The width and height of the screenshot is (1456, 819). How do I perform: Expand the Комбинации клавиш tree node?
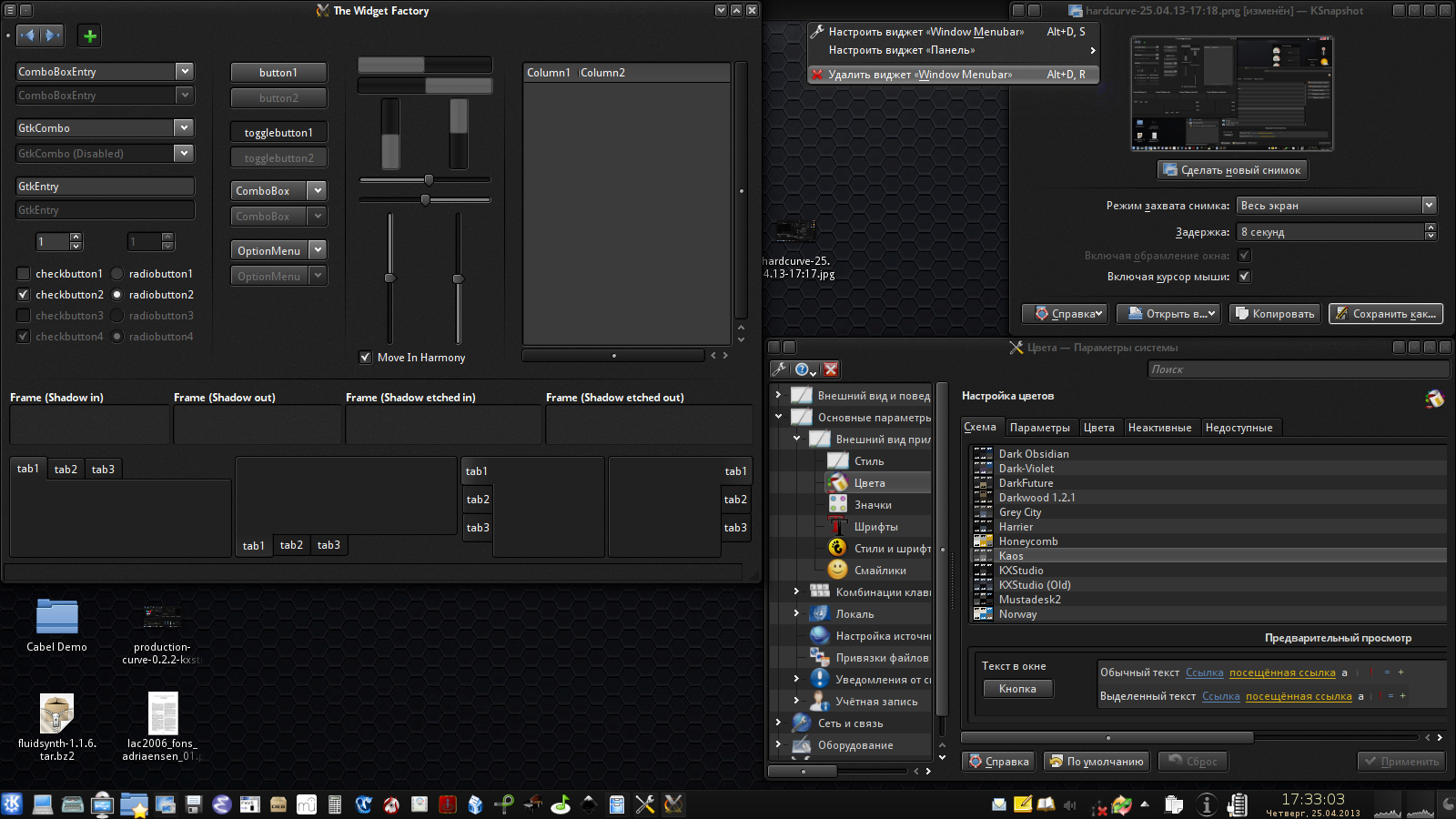point(796,591)
